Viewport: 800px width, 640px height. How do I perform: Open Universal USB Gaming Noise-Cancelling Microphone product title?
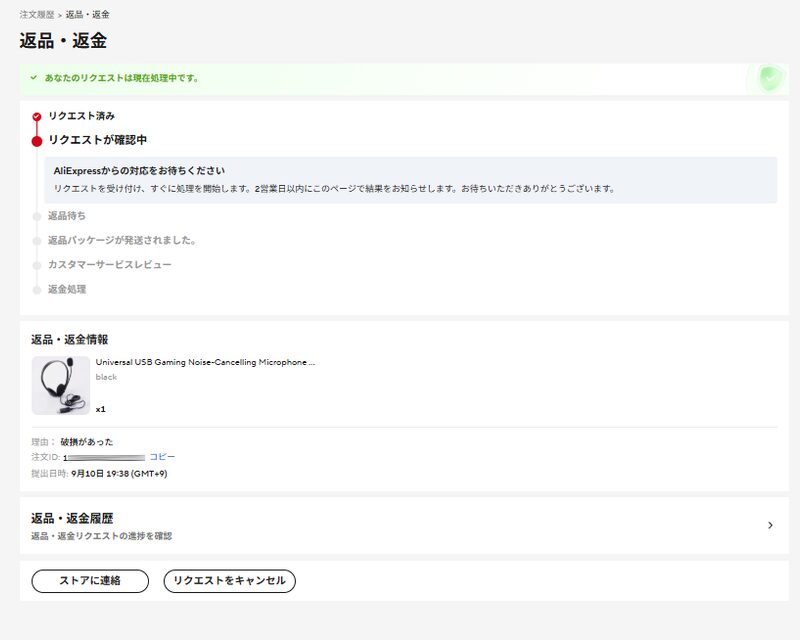[206, 362]
